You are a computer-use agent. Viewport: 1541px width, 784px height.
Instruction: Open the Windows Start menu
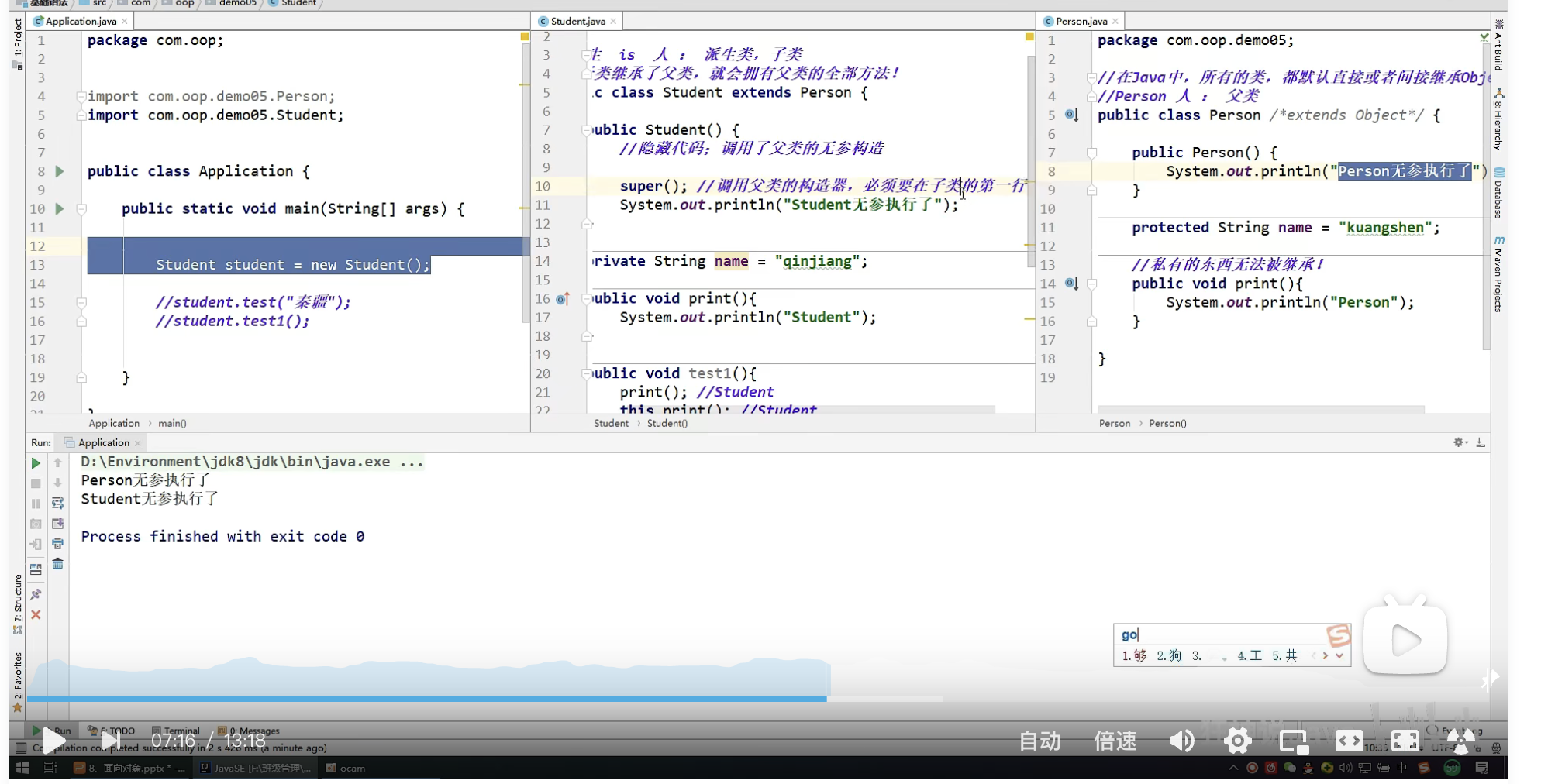(x=22, y=768)
